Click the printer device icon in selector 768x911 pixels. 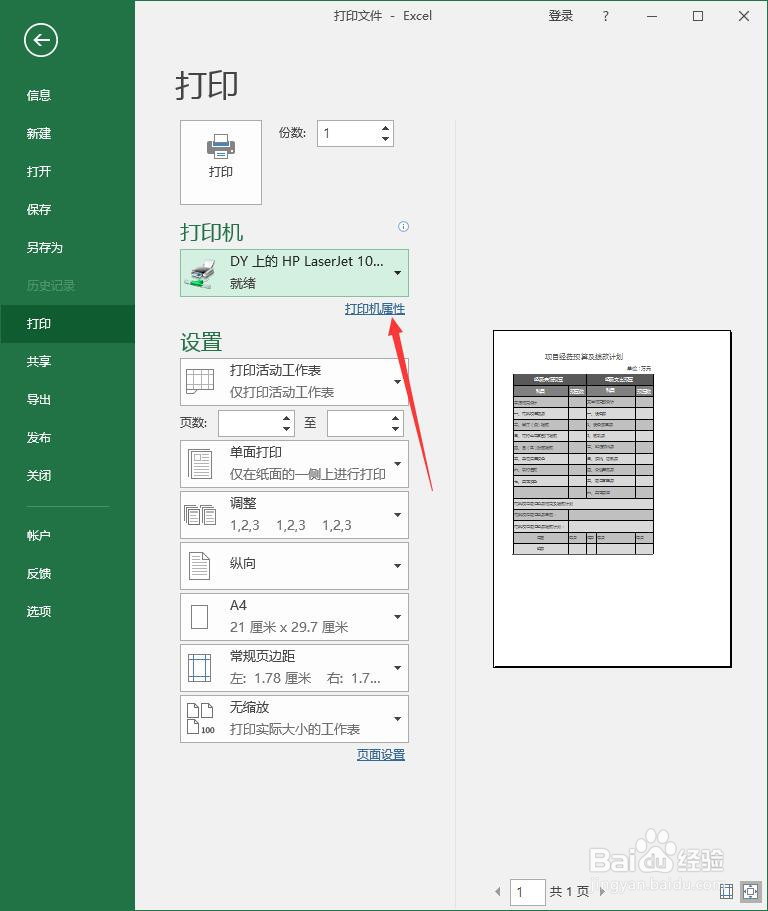(x=199, y=273)
